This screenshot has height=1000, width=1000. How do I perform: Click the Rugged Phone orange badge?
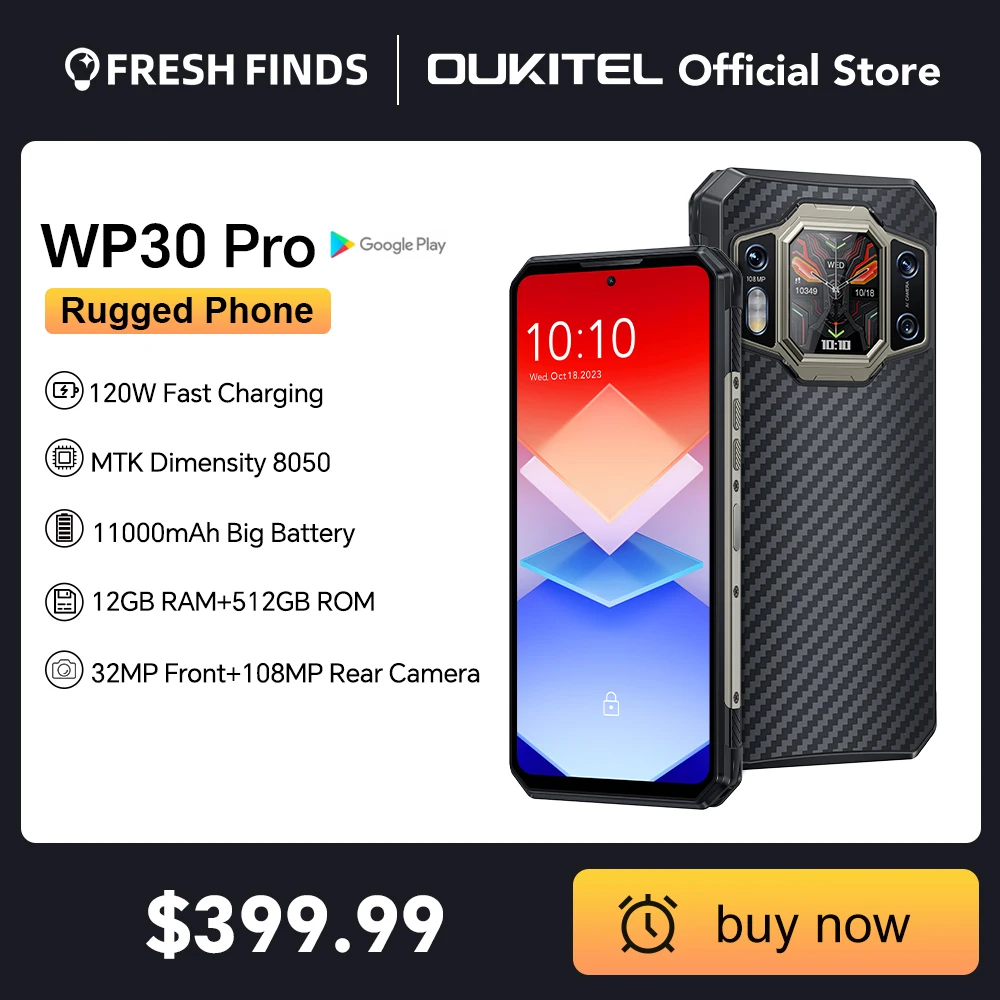click(188, 311)
